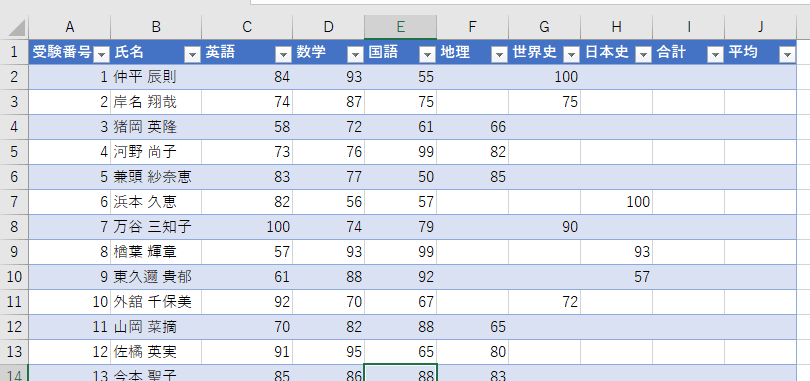Select column I header

(688, 27)
